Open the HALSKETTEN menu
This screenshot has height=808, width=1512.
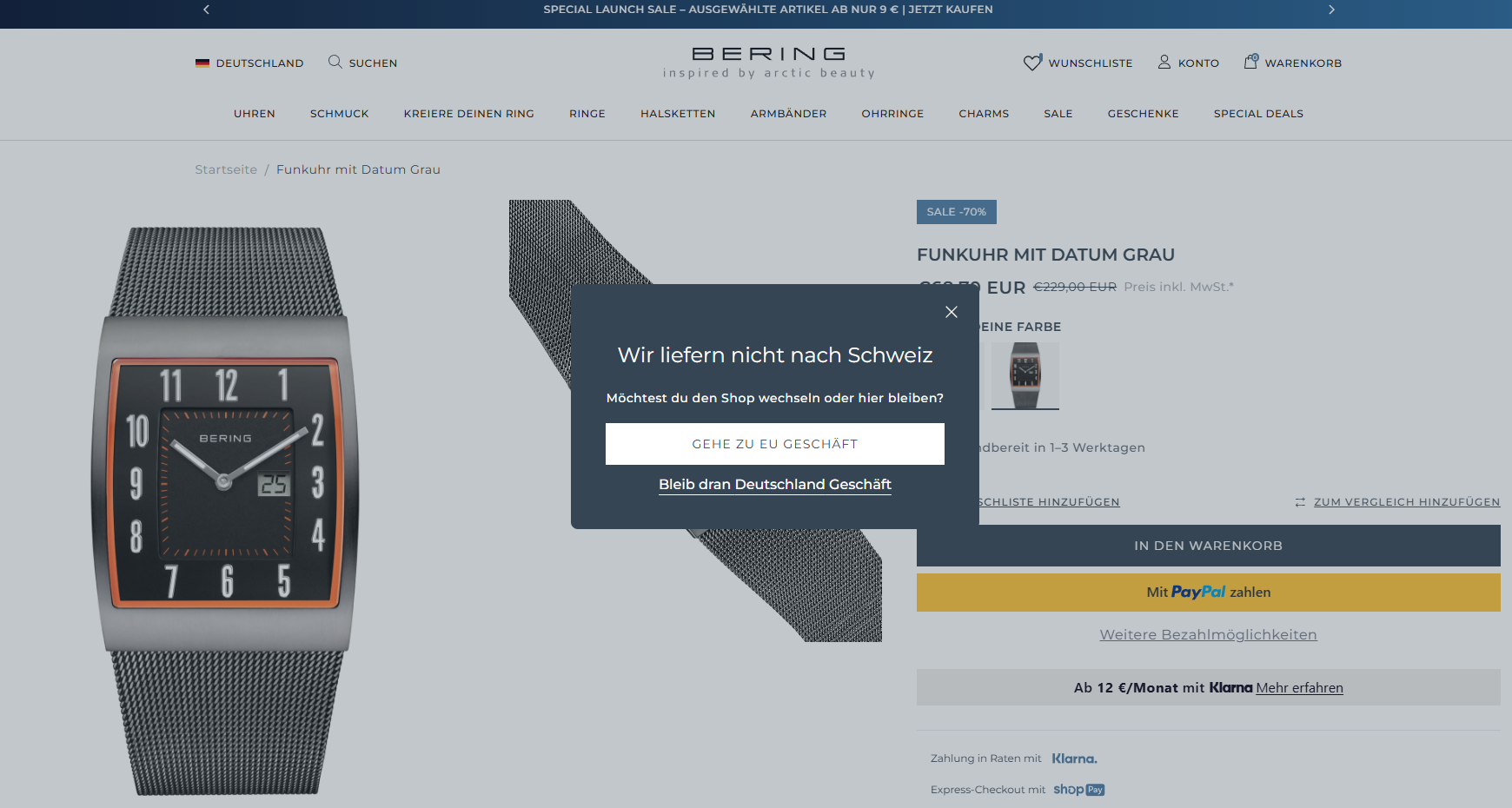click(678, 114)
